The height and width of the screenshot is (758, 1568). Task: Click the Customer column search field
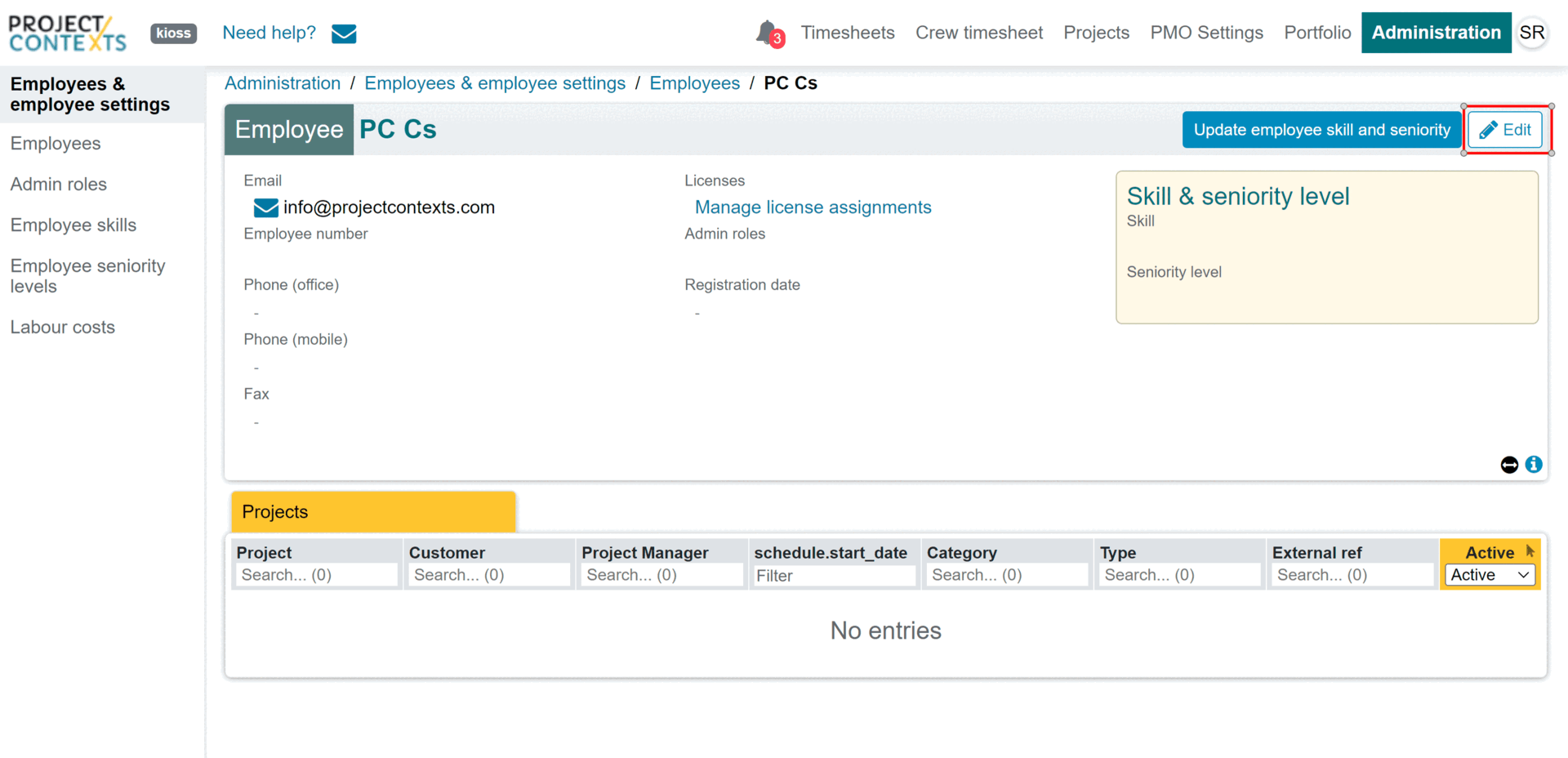tap(489, 575)
